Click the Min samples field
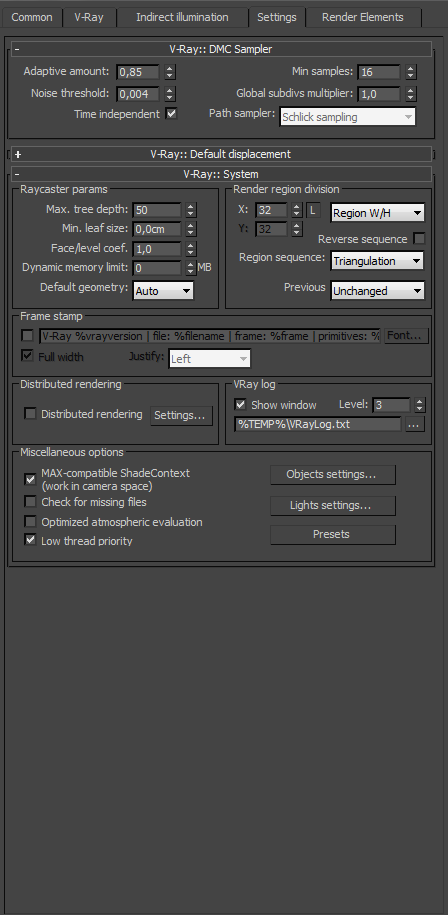 (x=379, y=72)
